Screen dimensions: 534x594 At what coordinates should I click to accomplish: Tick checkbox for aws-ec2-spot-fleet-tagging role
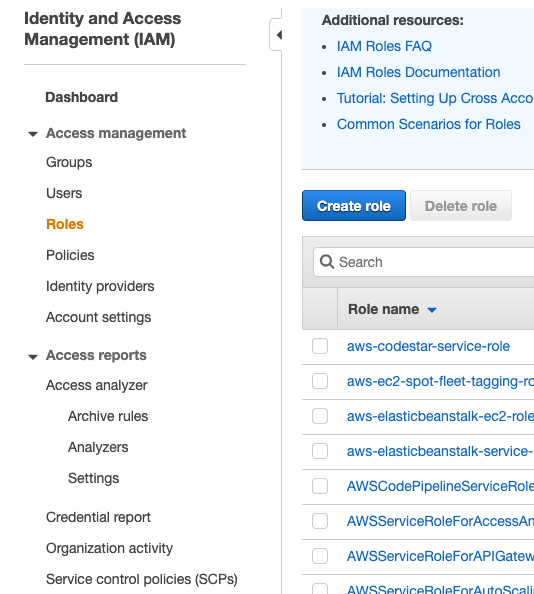tap(320, 381)
